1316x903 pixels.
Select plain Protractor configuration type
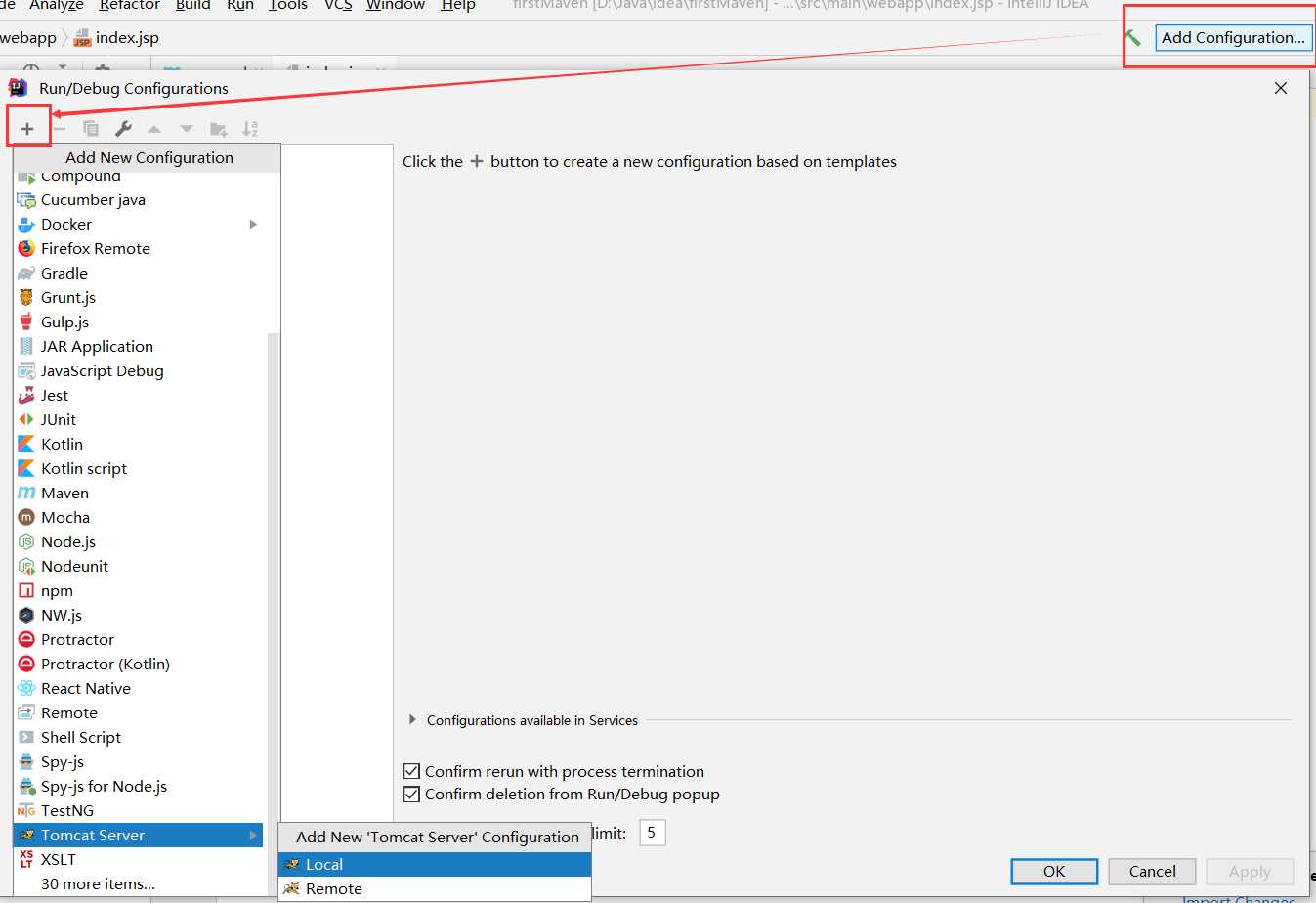138,639
